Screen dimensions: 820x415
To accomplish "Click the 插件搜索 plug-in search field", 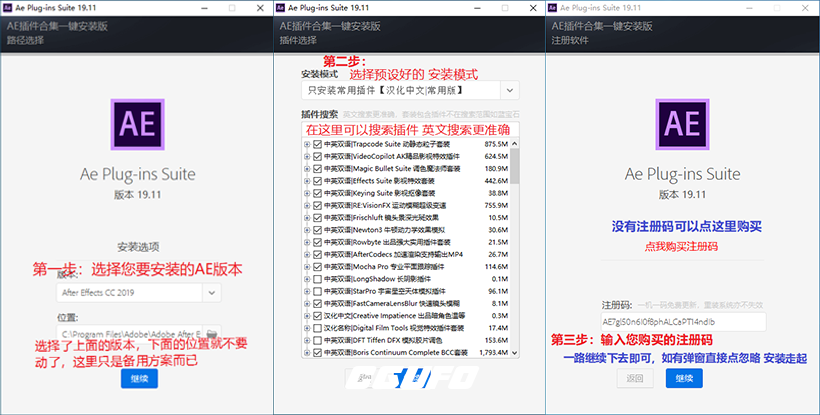I will pos(410,130).
